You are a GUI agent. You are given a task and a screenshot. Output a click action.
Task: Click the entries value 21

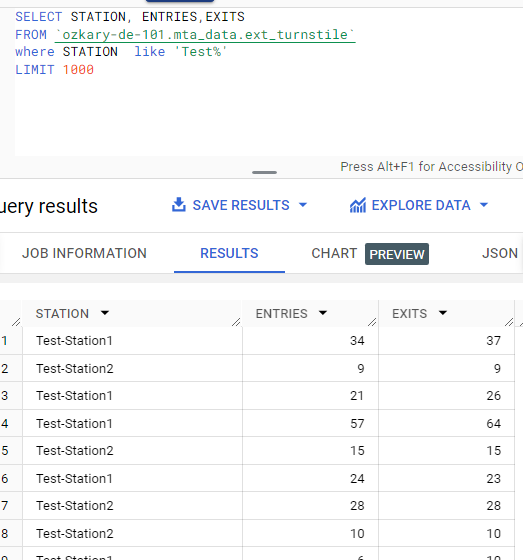tap(357, 396)
